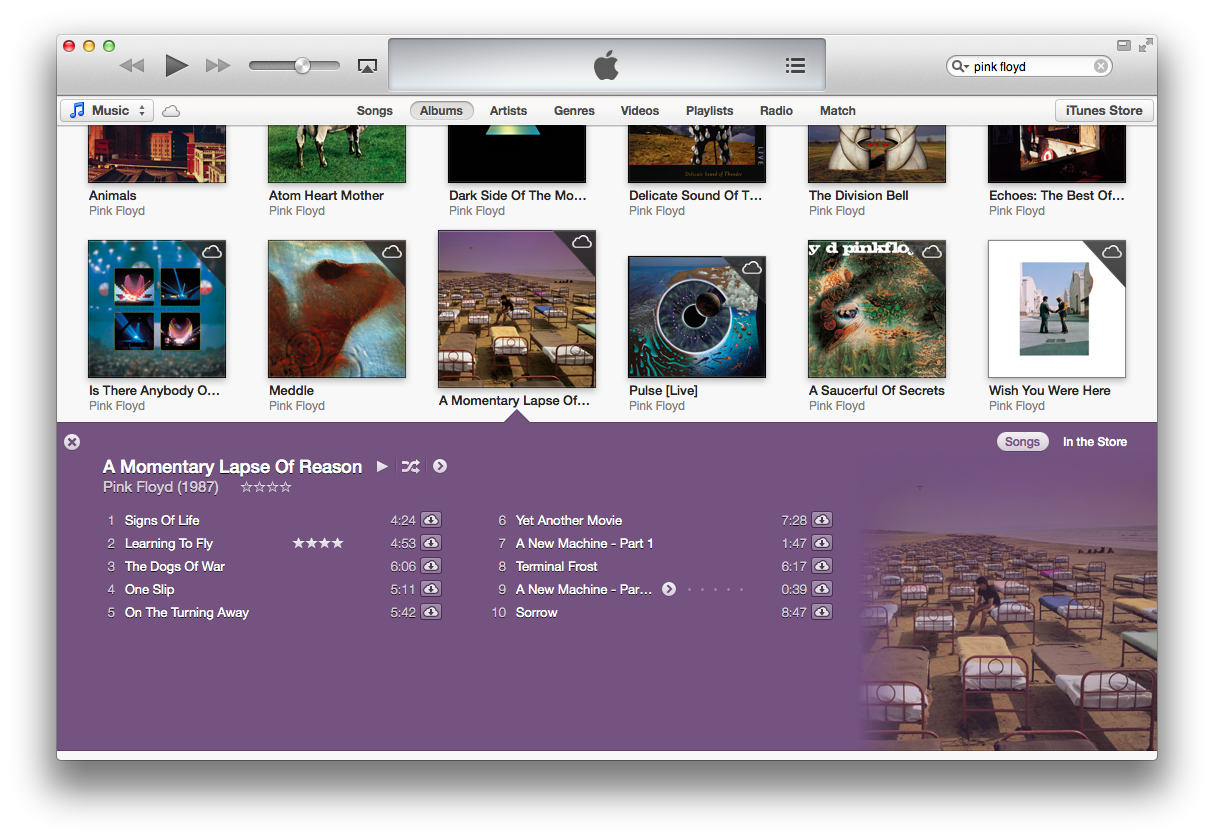Viewport: 1214px width, 839px height.
Task: Select the Wish You Were Here album cover
Action: [x=1057, y=309]
